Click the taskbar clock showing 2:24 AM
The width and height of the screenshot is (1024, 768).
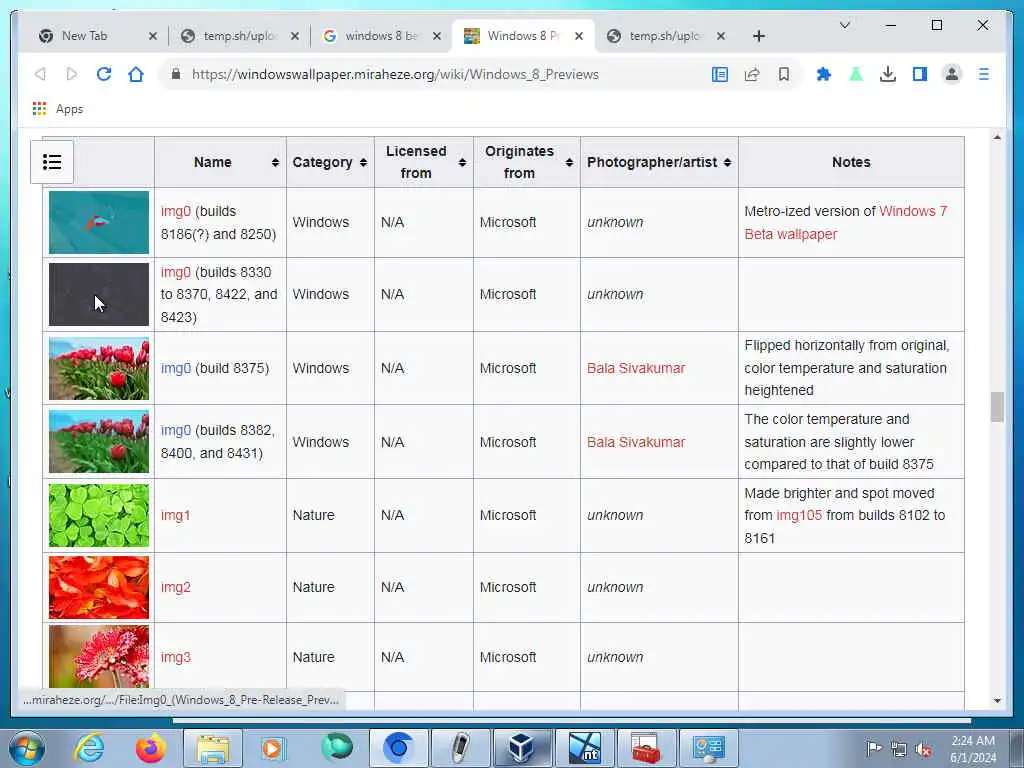[x=973, y=749]
